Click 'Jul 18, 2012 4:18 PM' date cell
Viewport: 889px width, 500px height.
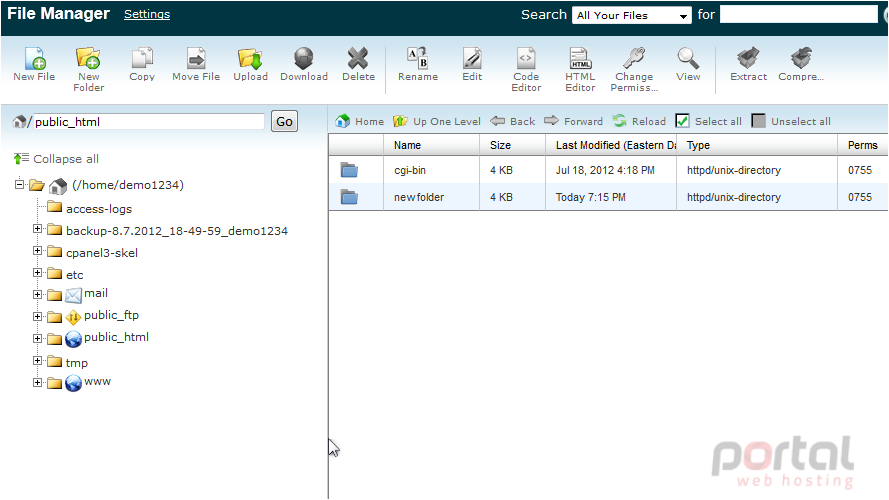[x=605, y=170]
